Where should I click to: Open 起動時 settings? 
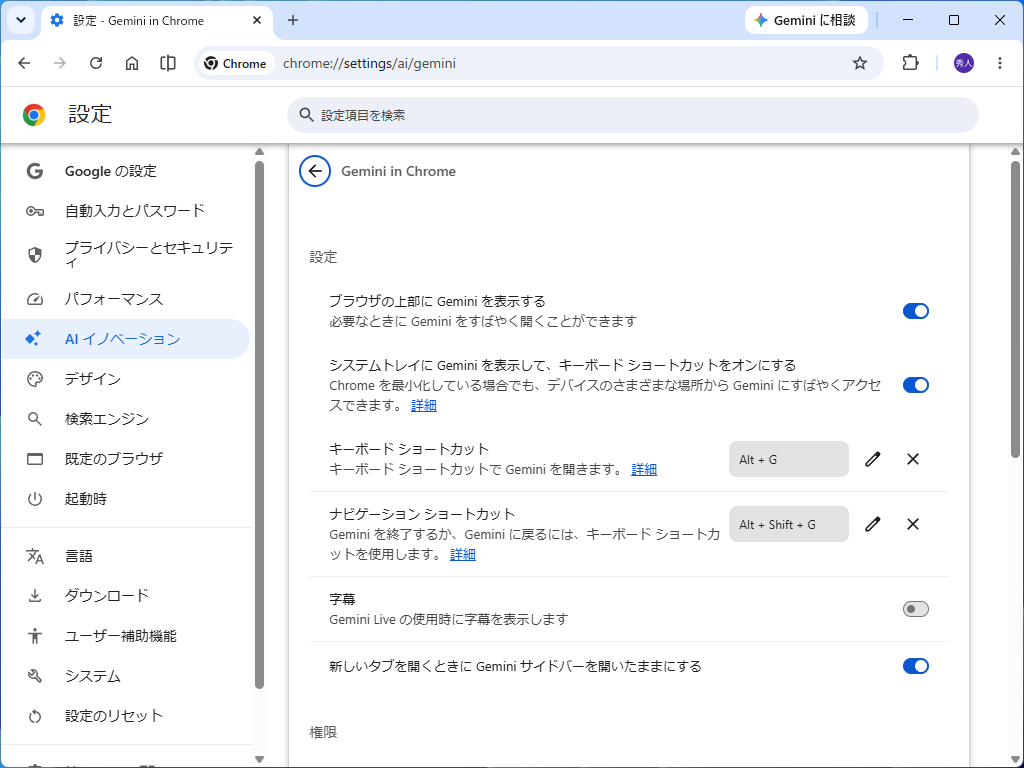(126, 499)
